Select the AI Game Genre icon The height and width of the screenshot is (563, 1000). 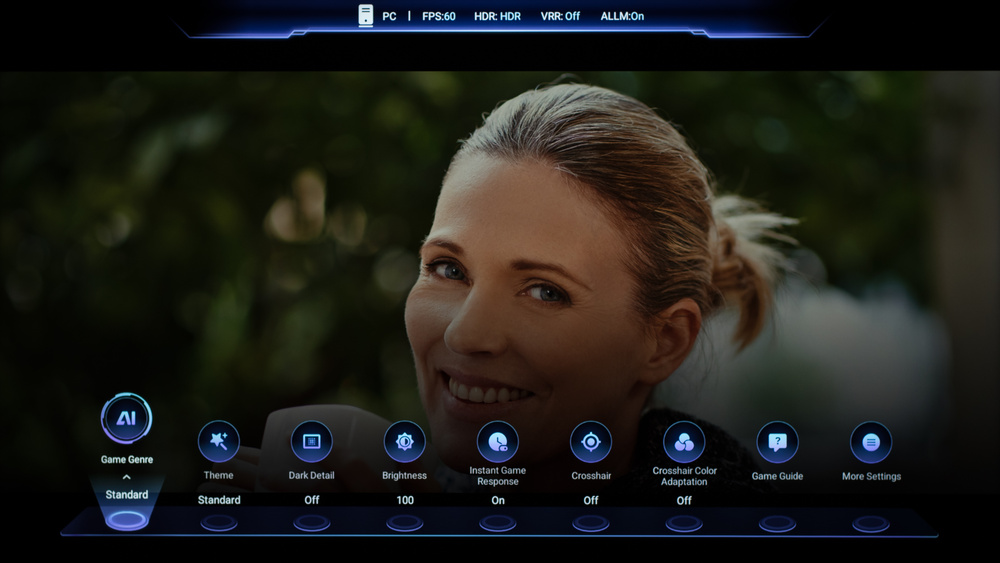[127, 418]
